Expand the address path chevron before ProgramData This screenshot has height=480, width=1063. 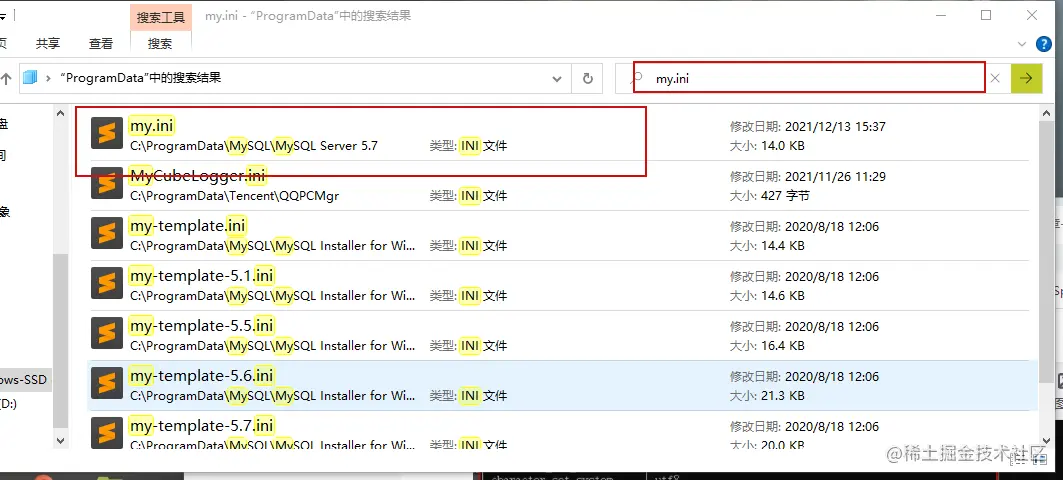click(48, 79)
